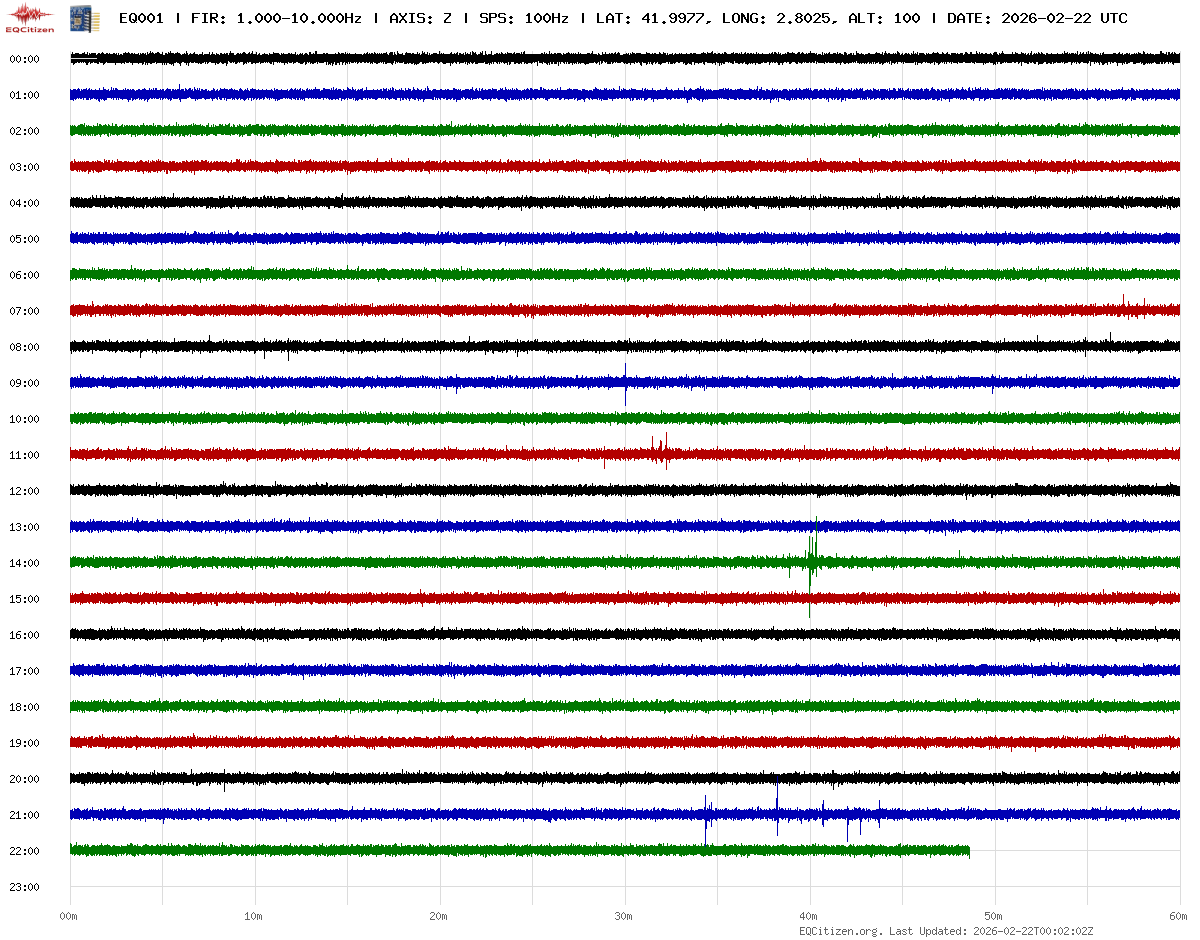Select the FIR 1.000-10.000Hz filter label
The image size is (1200, 940).
276,19
